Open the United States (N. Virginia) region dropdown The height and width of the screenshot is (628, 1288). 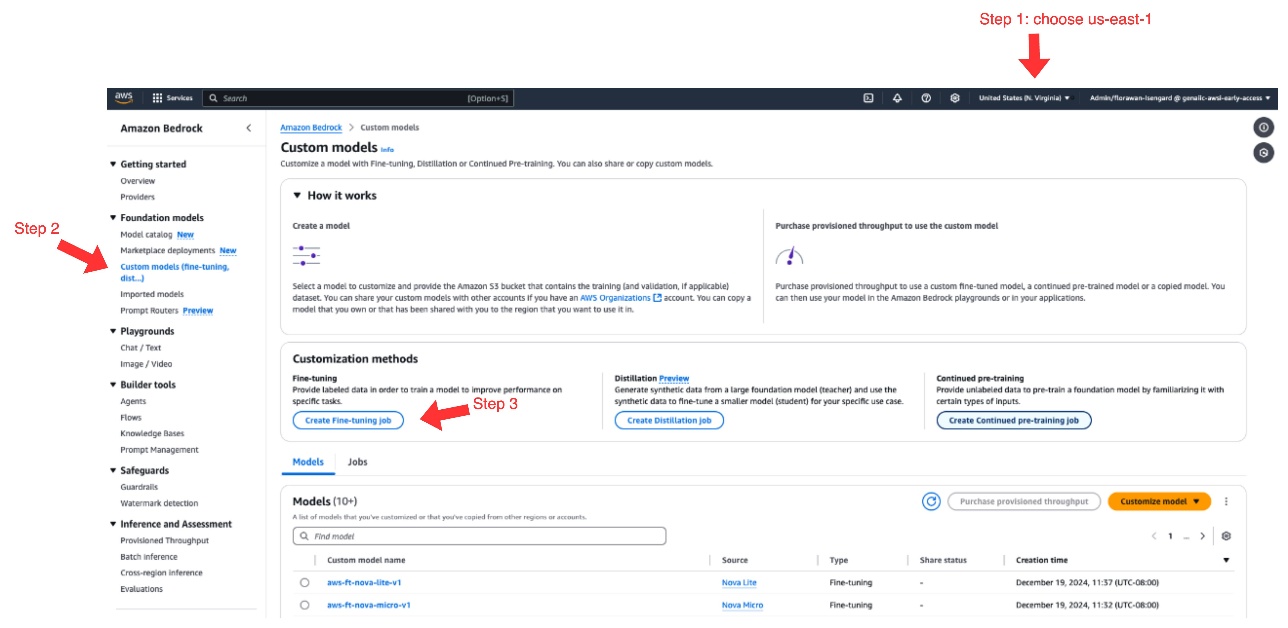pos(1024,98)
